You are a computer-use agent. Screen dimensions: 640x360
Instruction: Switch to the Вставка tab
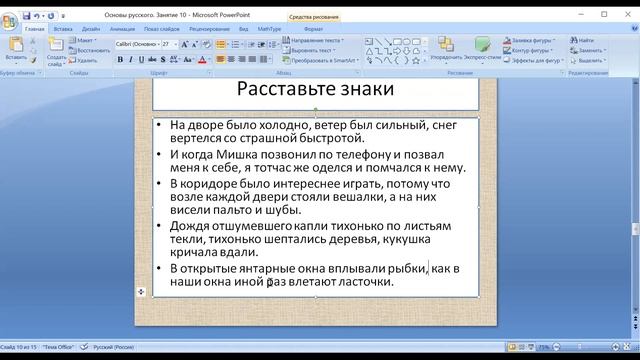click(x=63, y=29)
